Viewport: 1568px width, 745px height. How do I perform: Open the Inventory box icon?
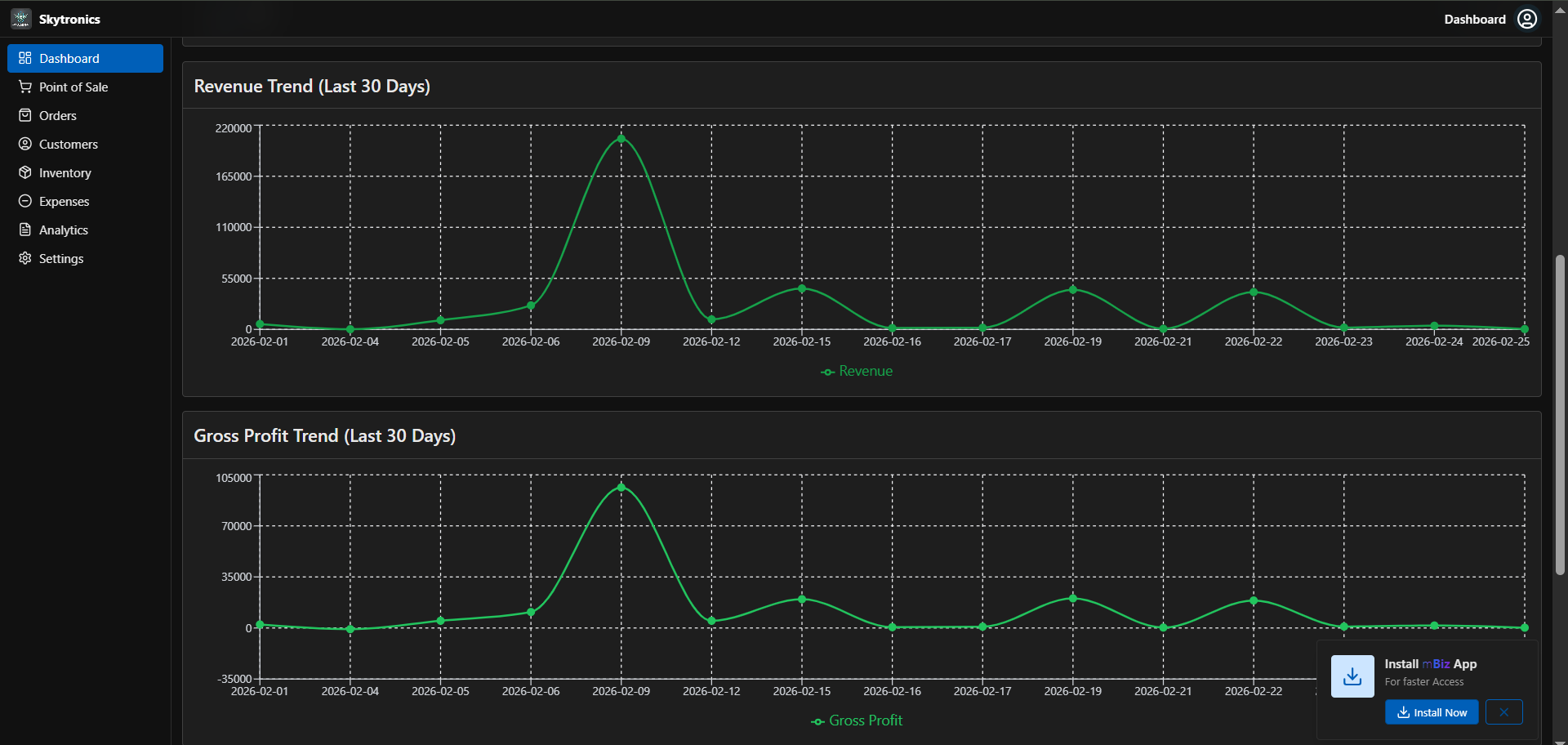coord(24,172)
